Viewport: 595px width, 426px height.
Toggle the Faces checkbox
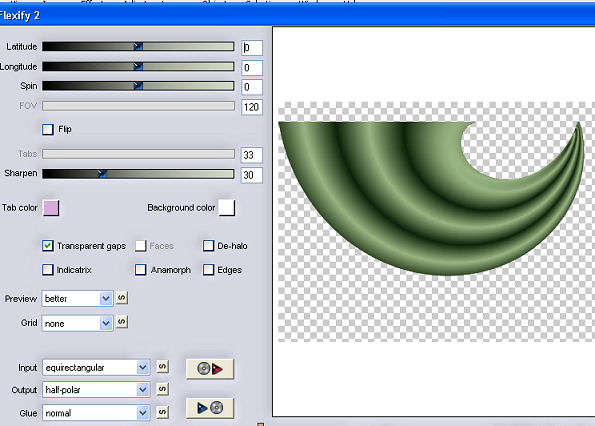click(x=141, y=246)
